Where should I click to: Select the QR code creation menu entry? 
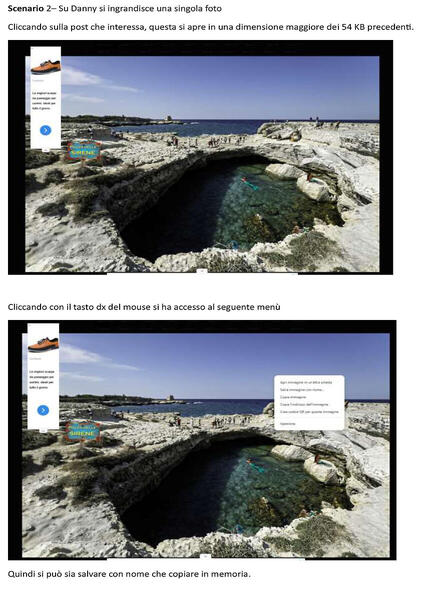click(x=309, y=412)
